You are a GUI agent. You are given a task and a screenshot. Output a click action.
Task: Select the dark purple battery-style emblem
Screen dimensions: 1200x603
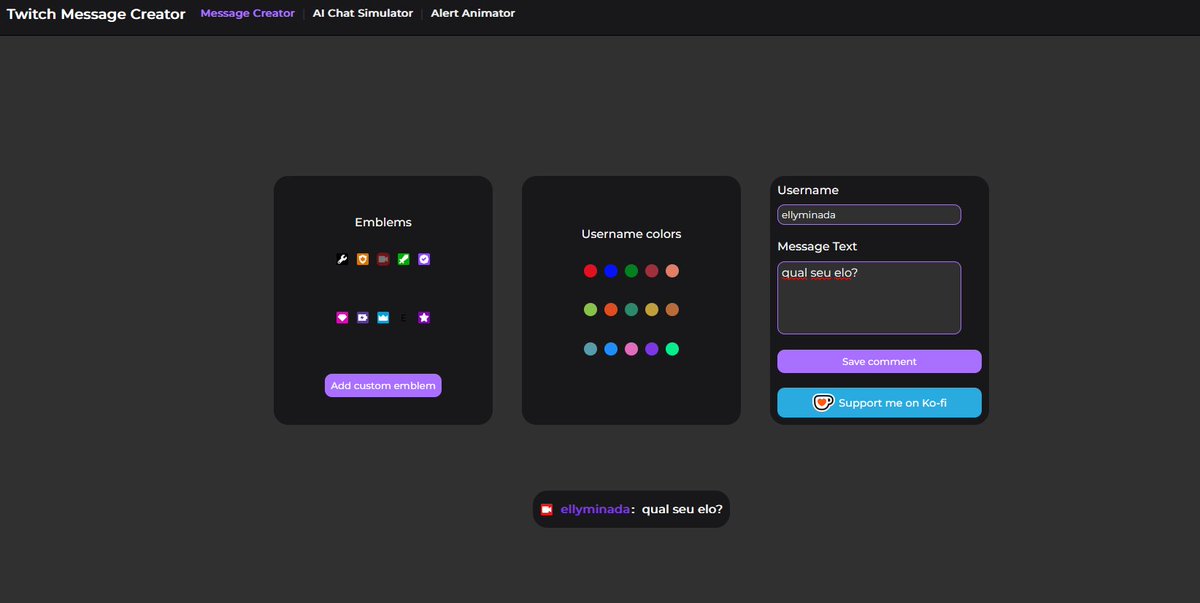pos(363,318)
